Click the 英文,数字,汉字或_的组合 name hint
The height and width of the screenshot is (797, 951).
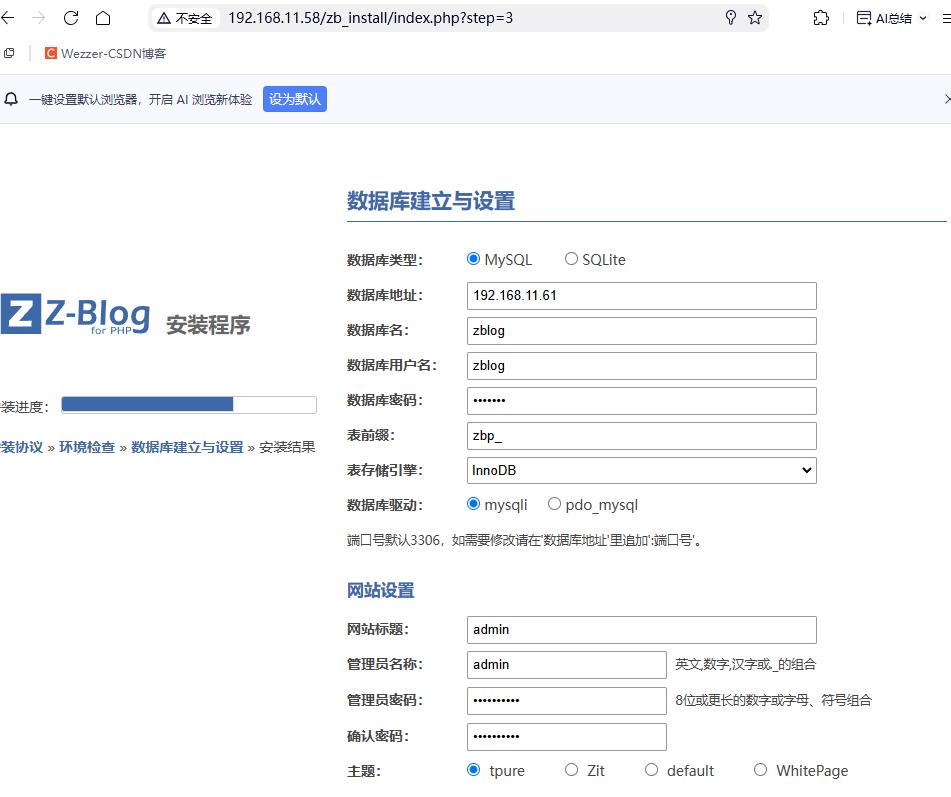point(745,665)
